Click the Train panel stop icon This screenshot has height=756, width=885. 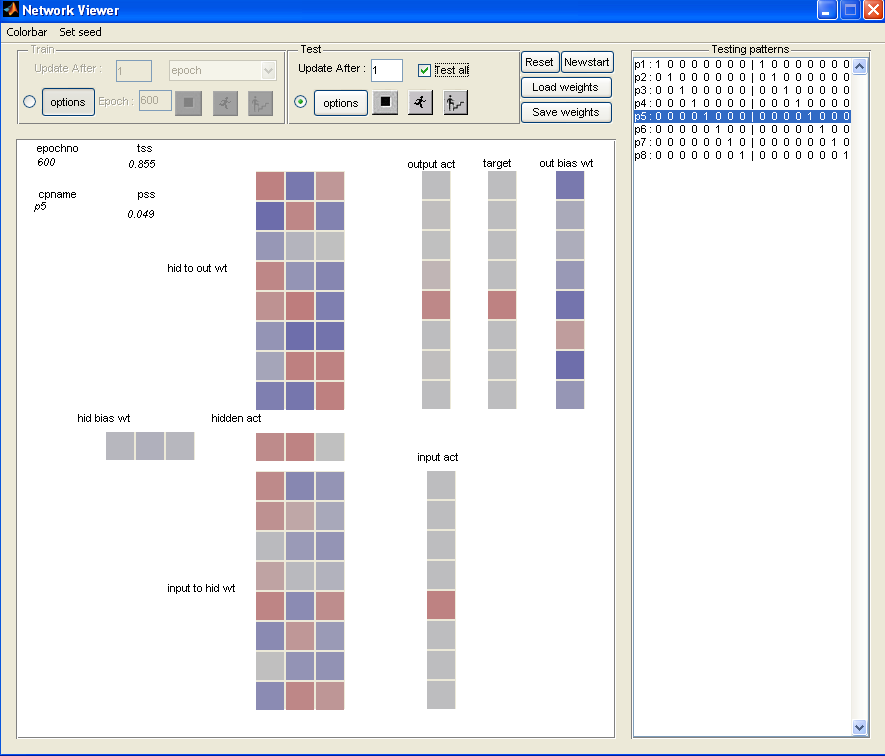pos(188,102)
